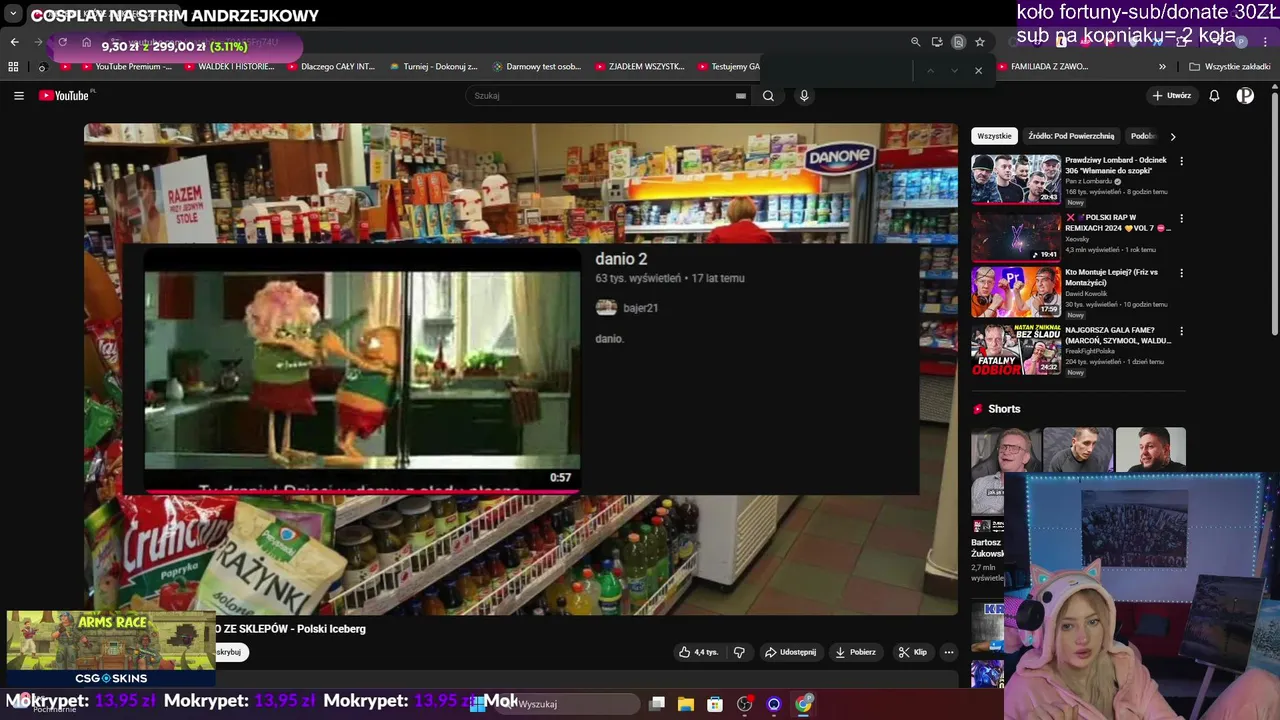Select the Źródło: Pod Powierzchnią chip
1280x720 pixels.
click(1071, 136)
